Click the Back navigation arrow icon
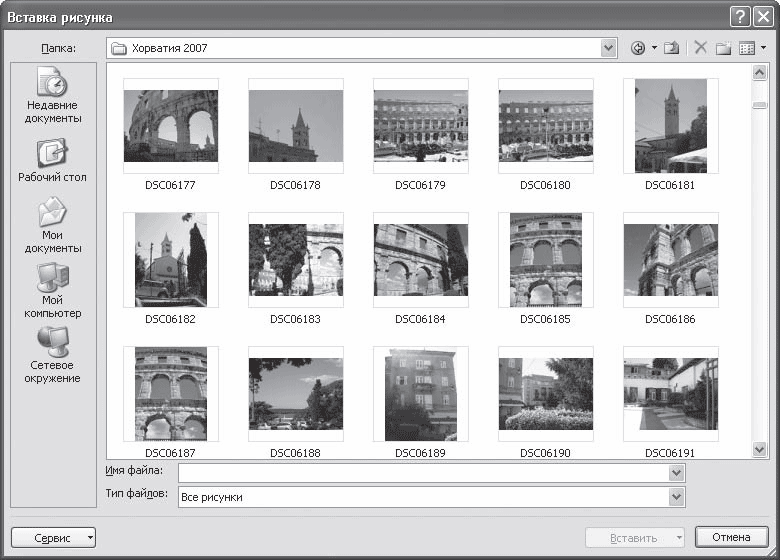 [x=638, y=48]
